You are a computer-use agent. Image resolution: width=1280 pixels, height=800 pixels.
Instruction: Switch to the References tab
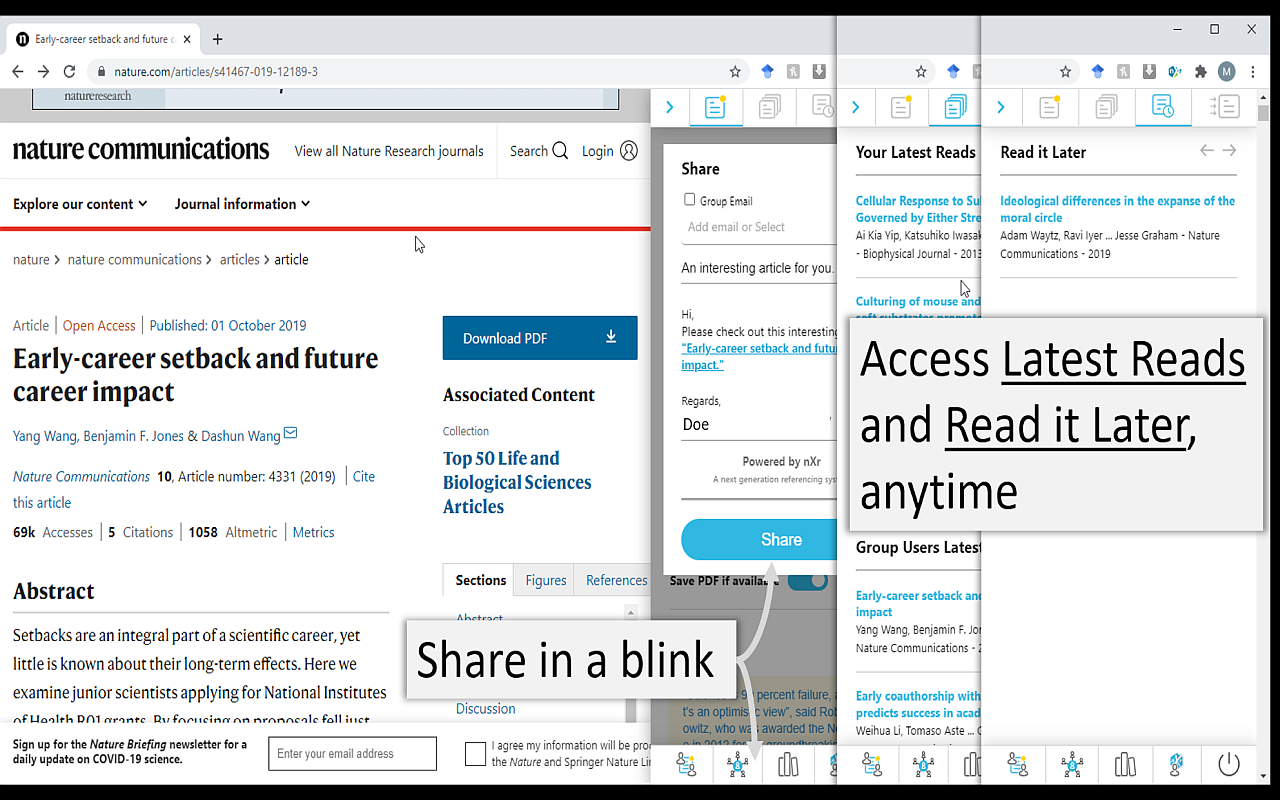tap(616, 580)
